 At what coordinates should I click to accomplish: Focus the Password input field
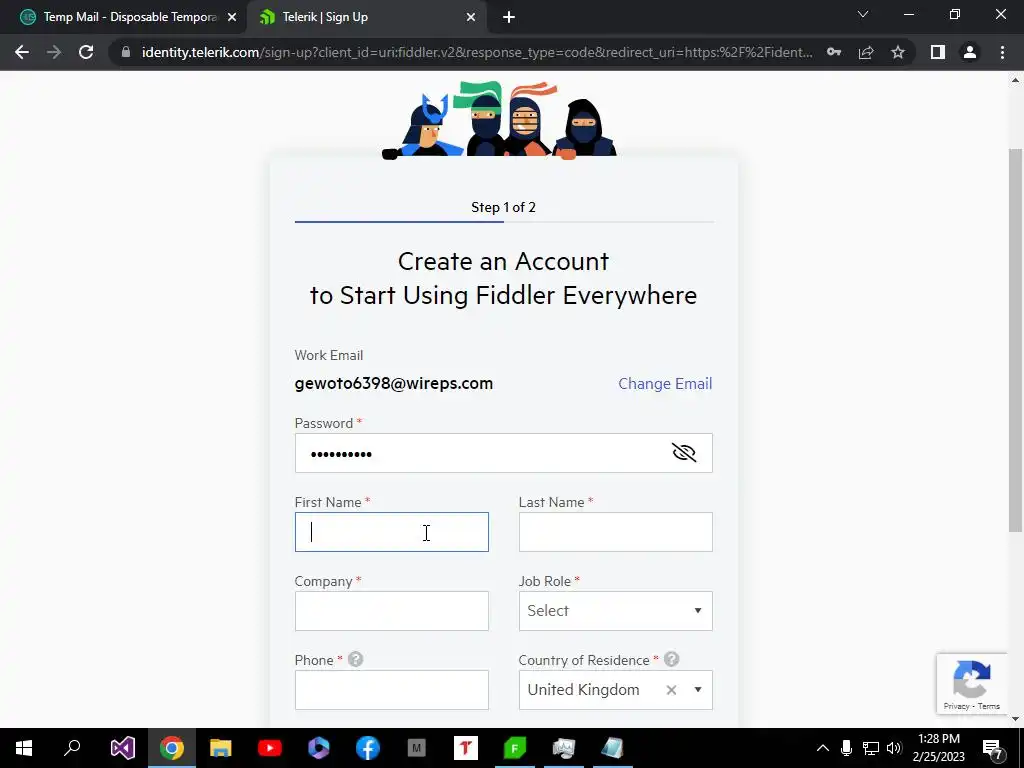[504, 453]
